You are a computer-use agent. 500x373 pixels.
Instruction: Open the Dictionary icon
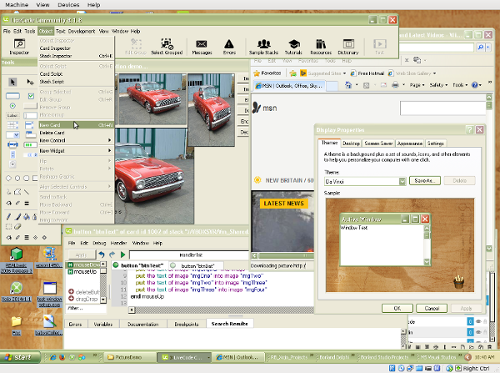[348, 46]
